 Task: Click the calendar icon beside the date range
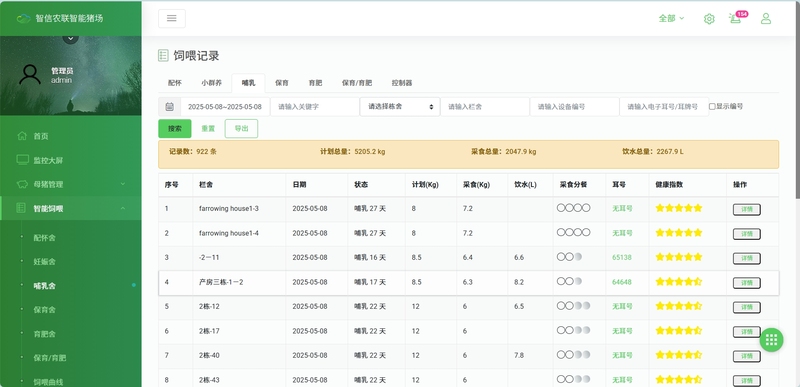pyautogui.click(x=169, y=107)
